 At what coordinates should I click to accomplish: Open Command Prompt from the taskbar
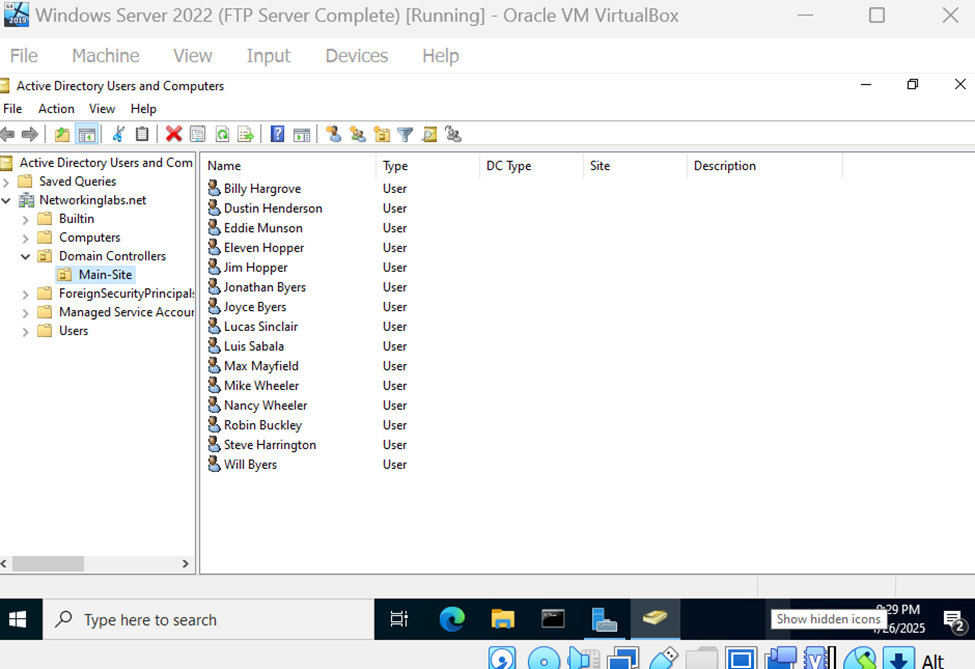pos(553,619)
